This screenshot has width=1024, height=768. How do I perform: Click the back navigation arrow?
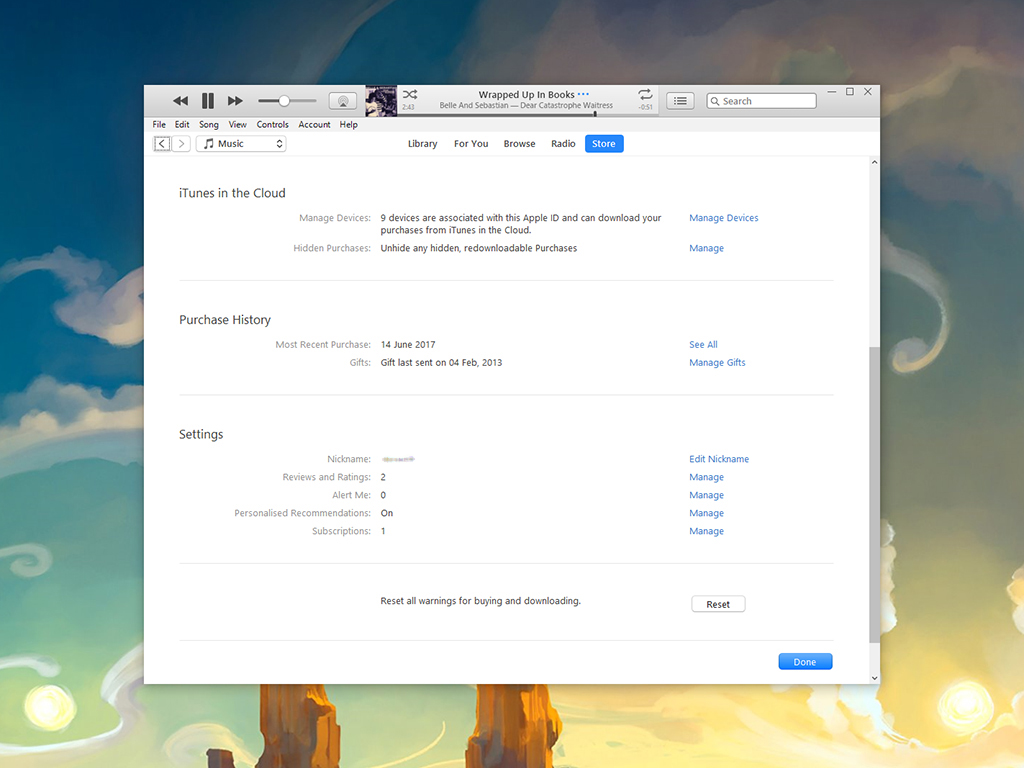[x=162, y=144]
